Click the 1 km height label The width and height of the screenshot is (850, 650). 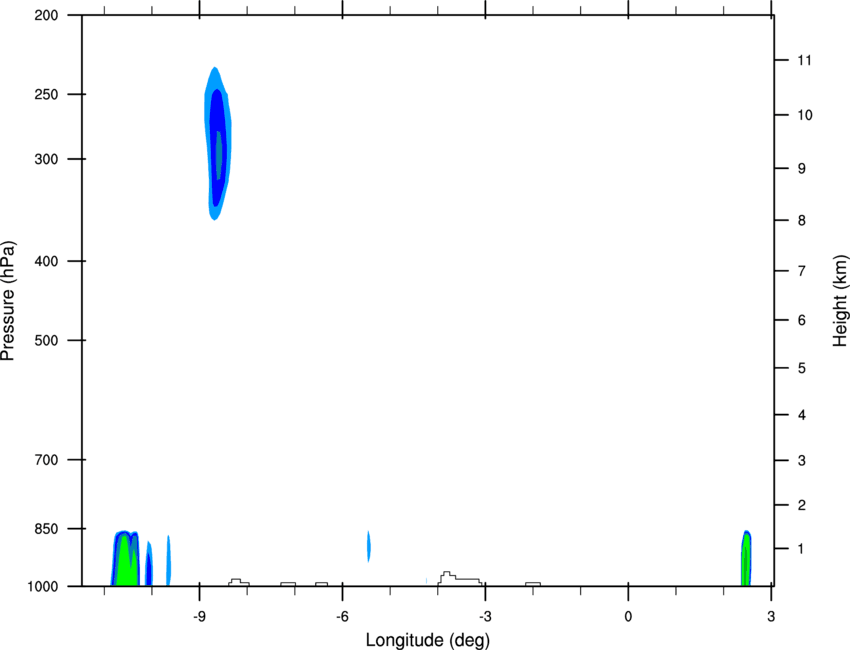801,549
